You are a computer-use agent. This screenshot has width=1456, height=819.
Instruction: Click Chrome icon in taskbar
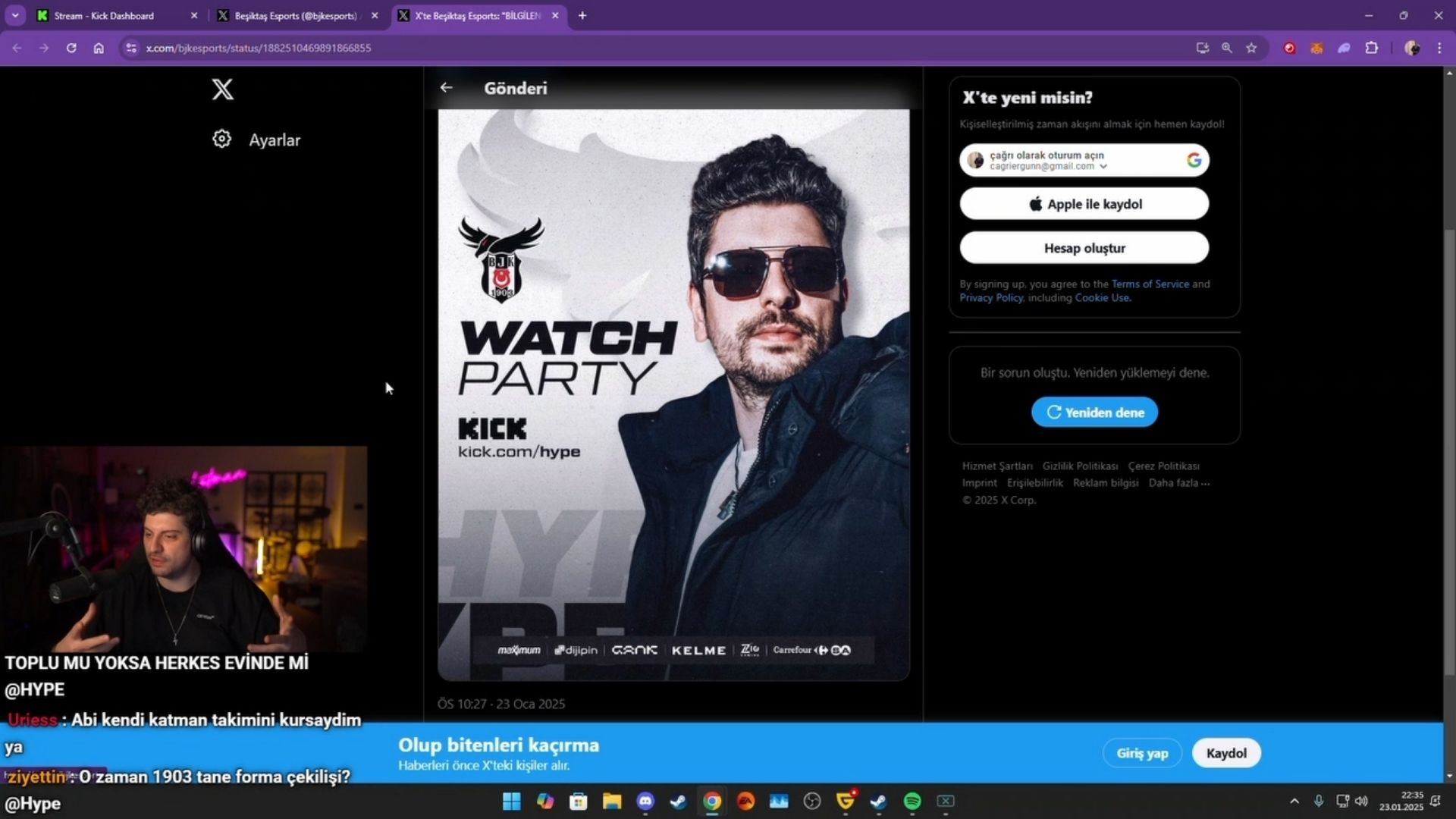point(712,801)
